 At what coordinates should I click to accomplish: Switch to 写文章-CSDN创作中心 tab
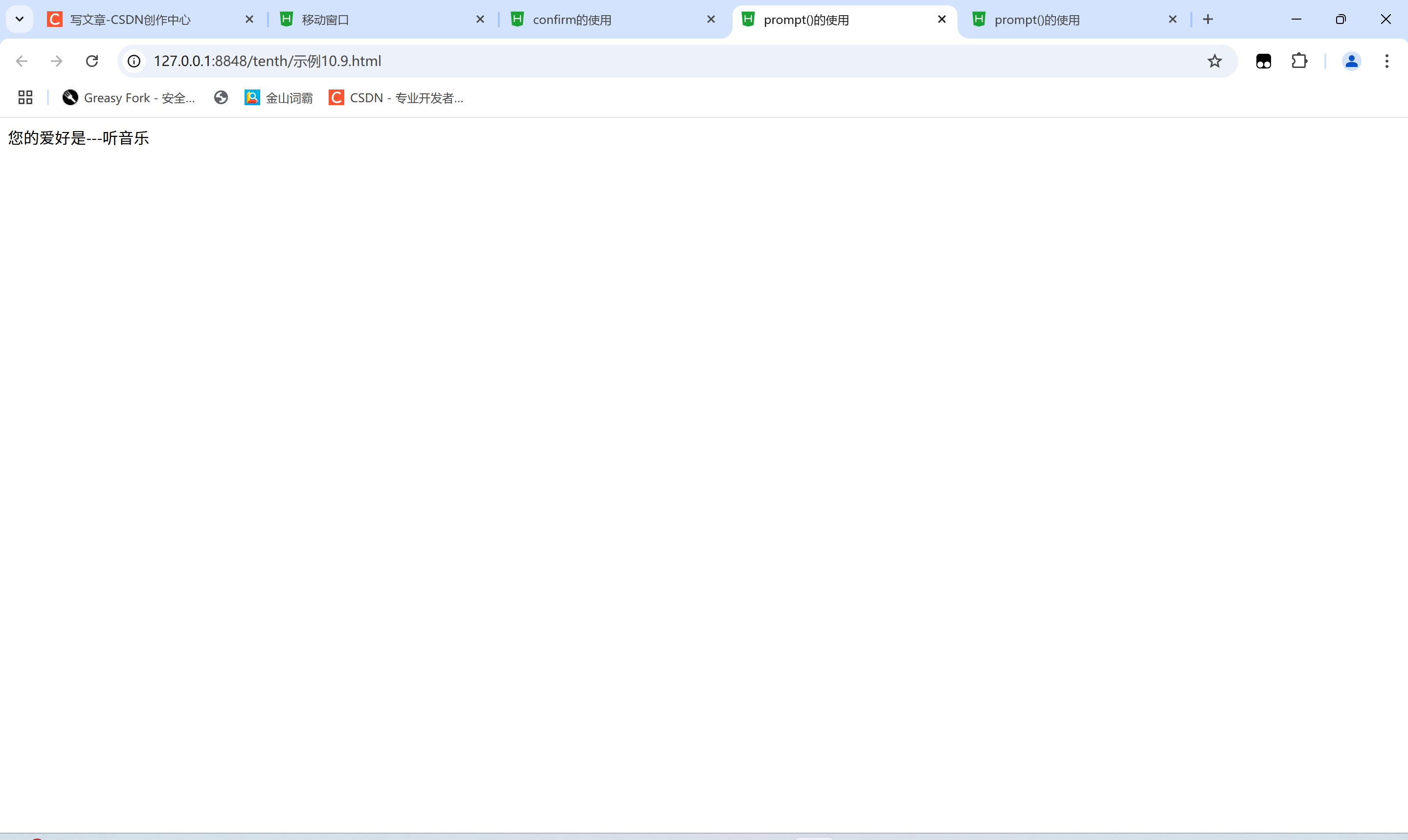(x=130, y=20)
